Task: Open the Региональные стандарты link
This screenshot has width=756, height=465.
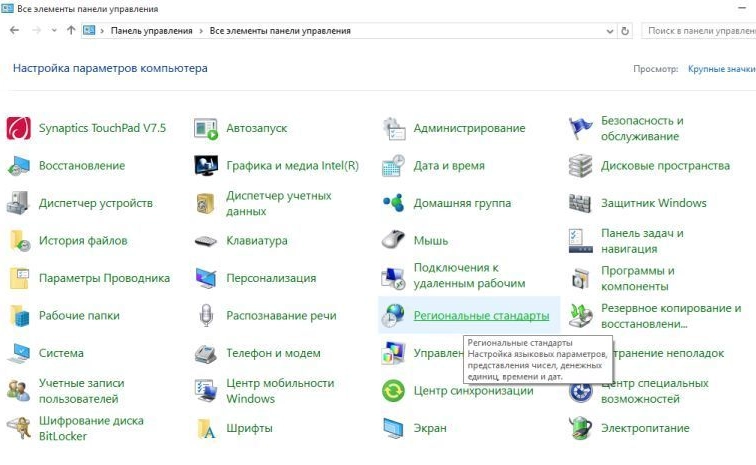Action: point(481,316)
